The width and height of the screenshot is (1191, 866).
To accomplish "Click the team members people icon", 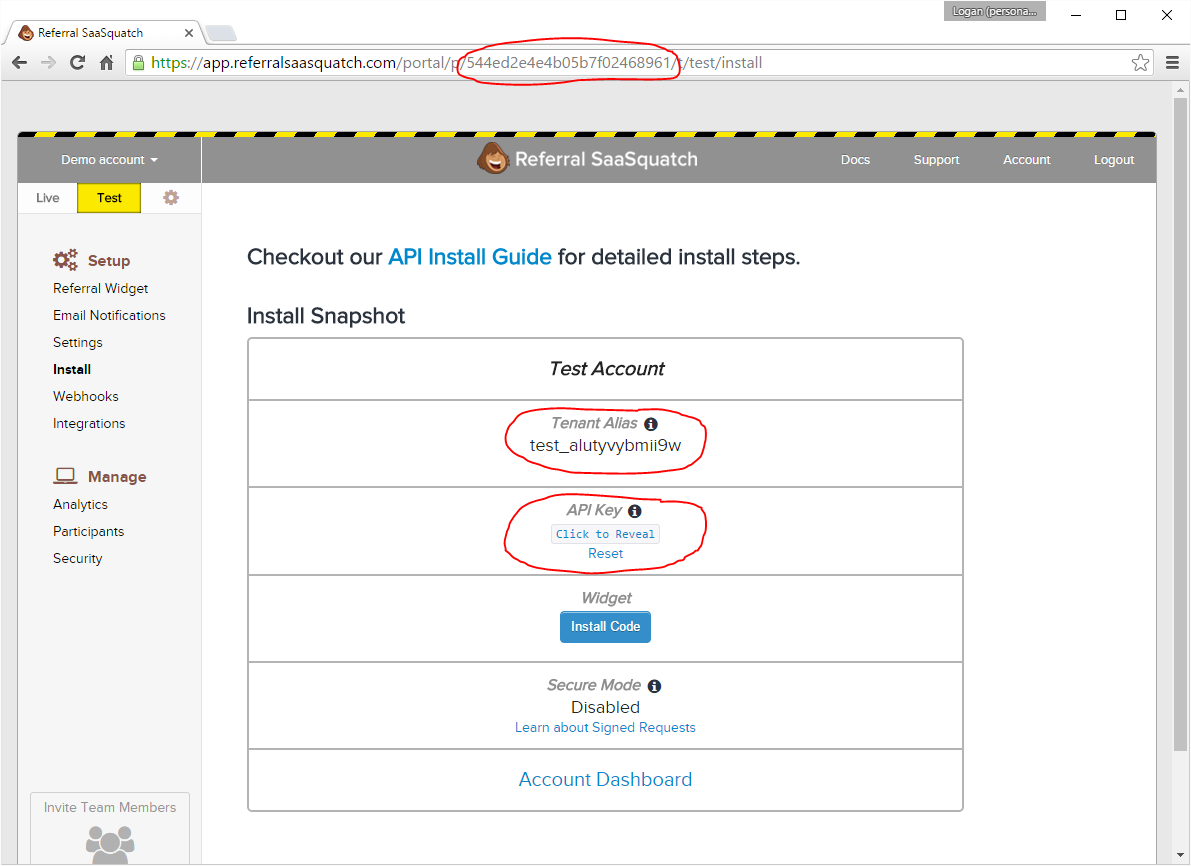I will (110, 844).
